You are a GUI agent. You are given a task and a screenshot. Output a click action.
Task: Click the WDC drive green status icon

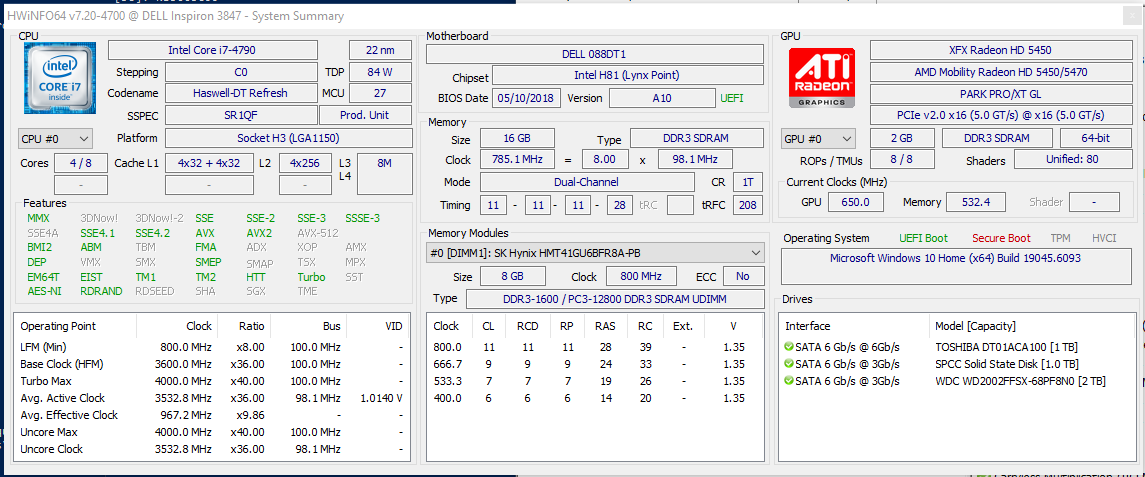point(789,381)
